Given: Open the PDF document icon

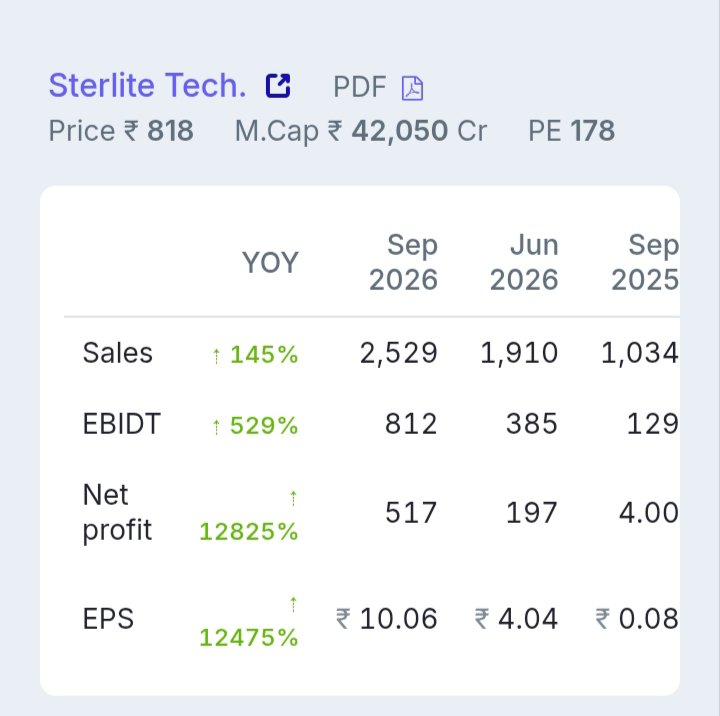Looking at the screenshot, I should [x=412, y=88].
